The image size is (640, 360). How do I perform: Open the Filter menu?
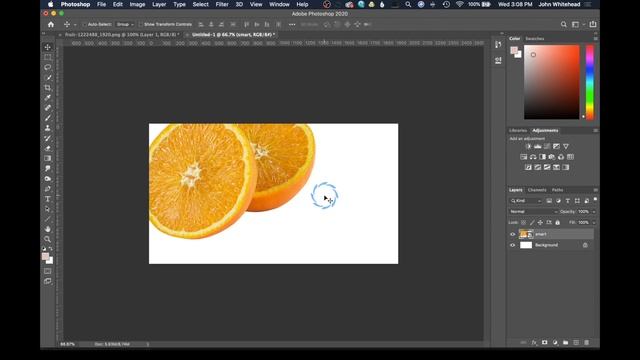(x=222, y=4)
